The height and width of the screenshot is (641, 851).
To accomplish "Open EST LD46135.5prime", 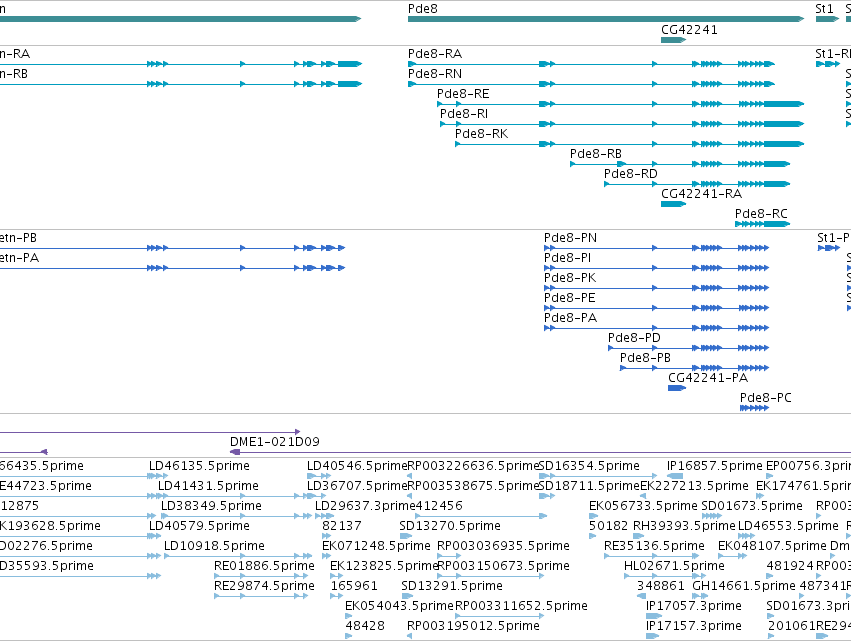I will pyautogui.click(x=199, y=466).
